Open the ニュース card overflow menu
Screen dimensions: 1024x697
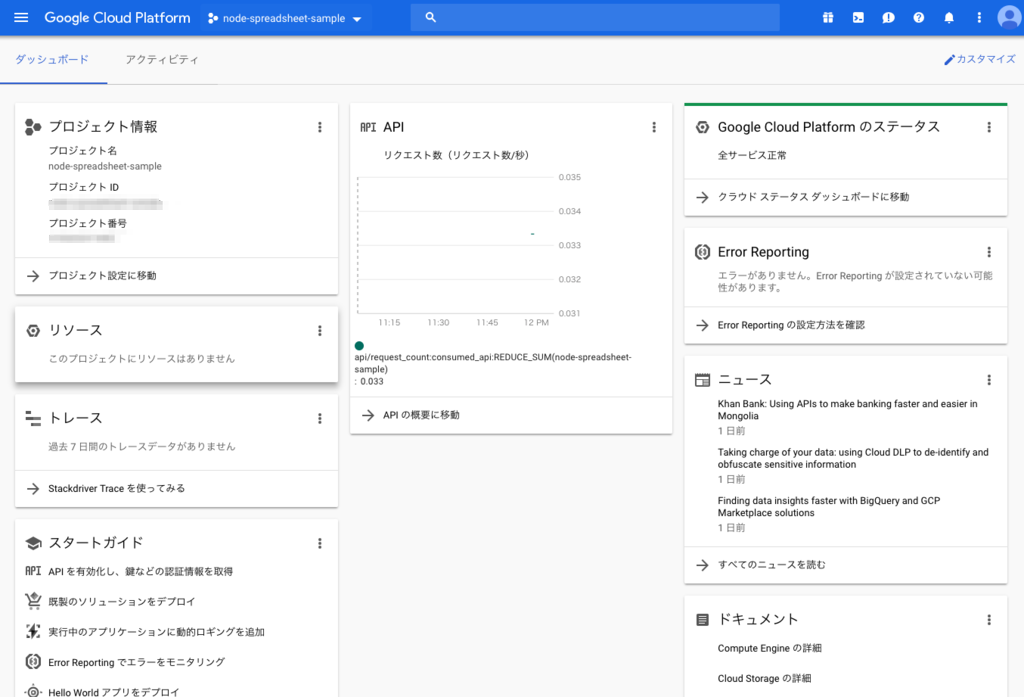pyautogui.click(x=988, y=380)
